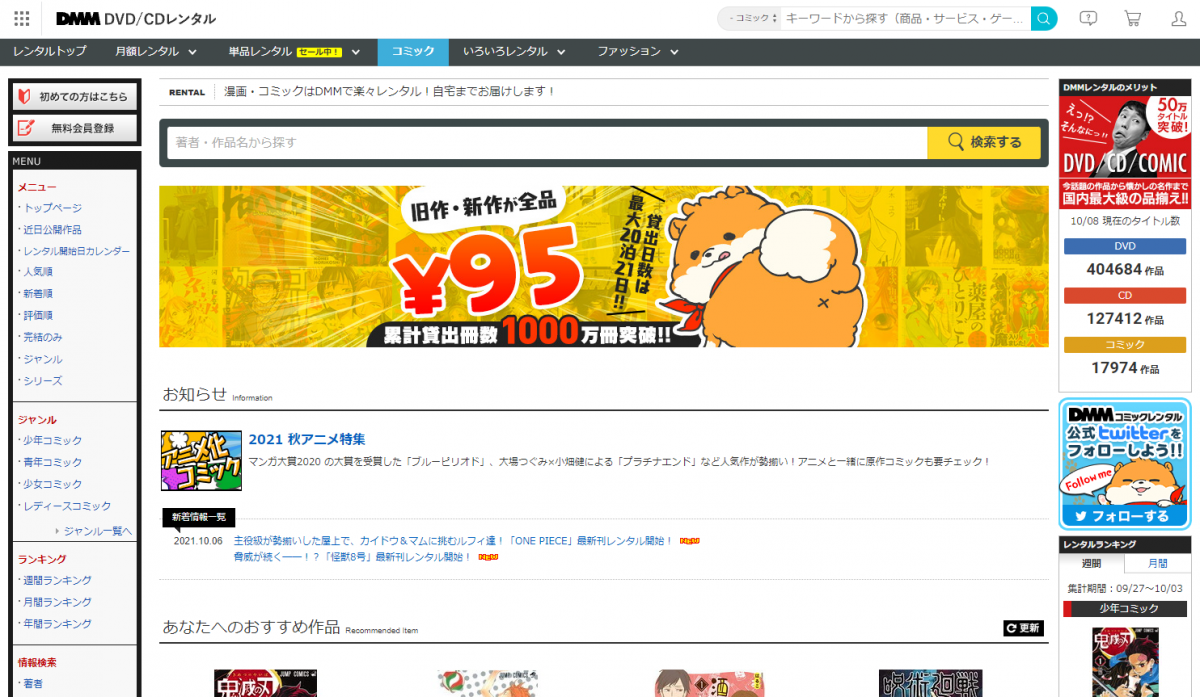This screenshot has width=1200, height=697.
Task: Click the 新着情報一覧 label
Action: [x=200, y=517]
